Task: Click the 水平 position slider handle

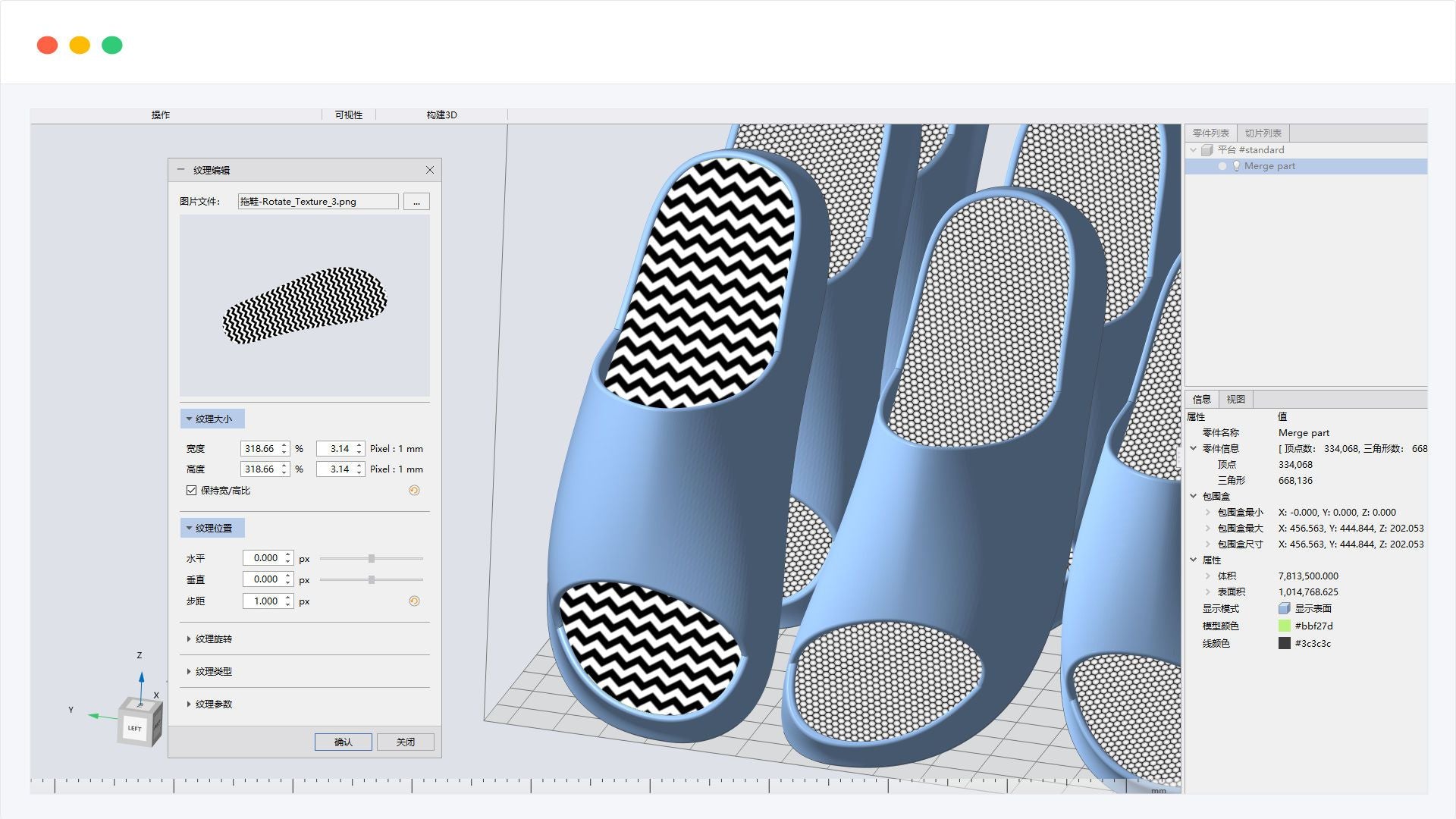Action: [x=372, y=559]
